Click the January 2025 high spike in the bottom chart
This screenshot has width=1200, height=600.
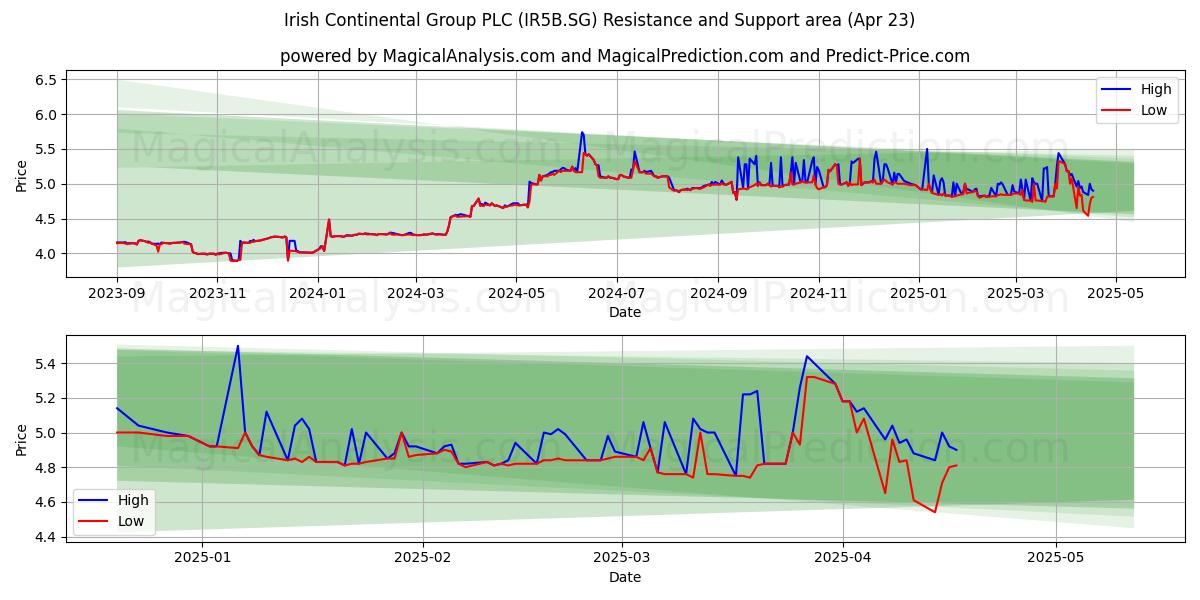coord(238,346)
